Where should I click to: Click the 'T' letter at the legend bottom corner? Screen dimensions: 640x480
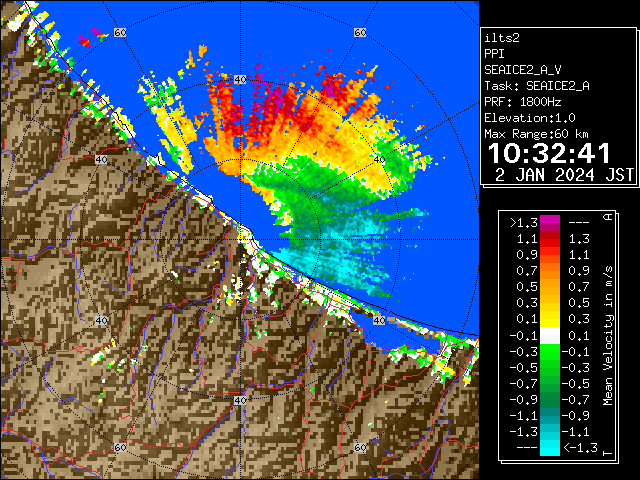pyautogui.click(x=608, y=453)
